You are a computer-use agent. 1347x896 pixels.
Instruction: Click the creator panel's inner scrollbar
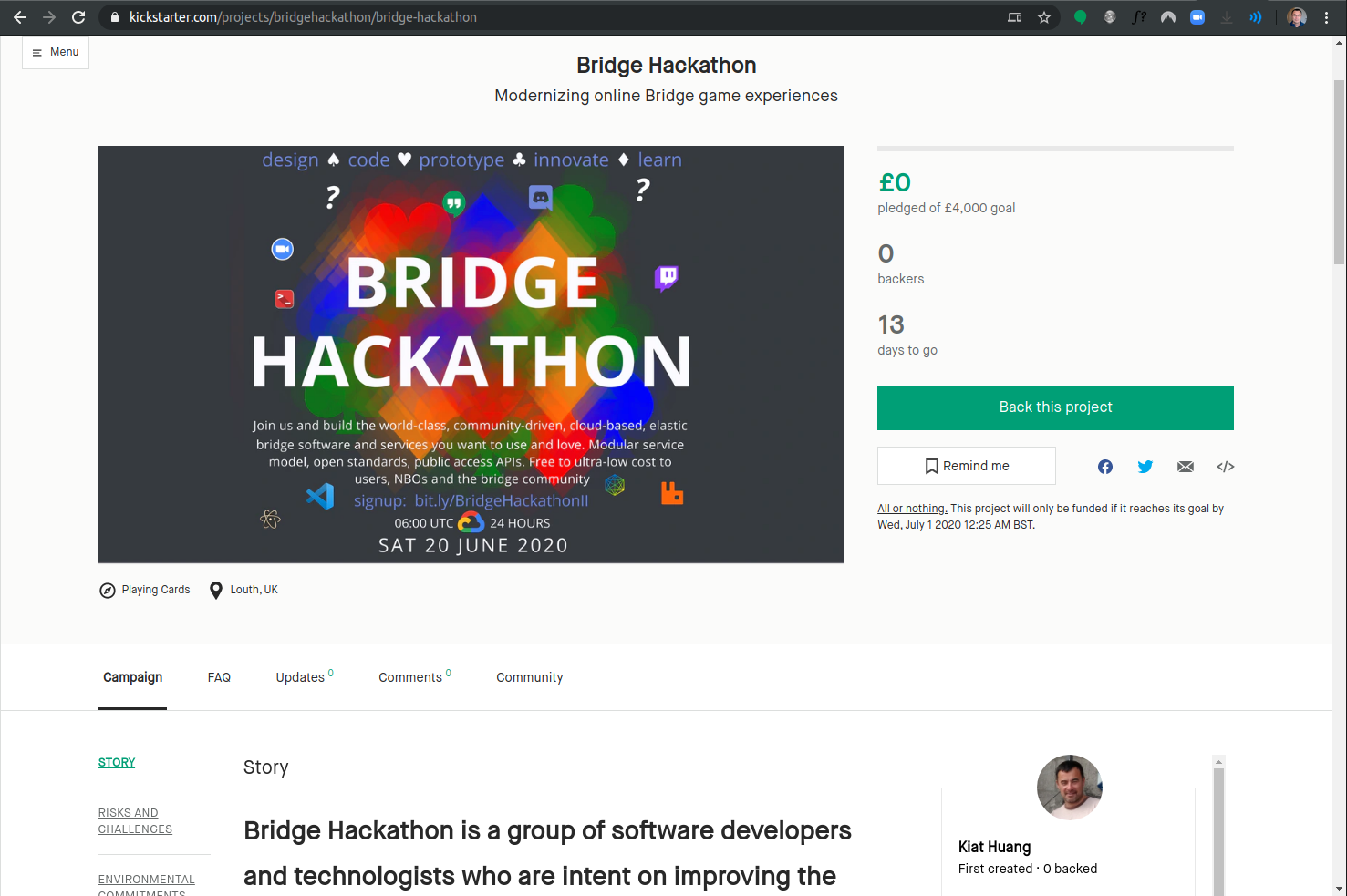(1218, 829)
